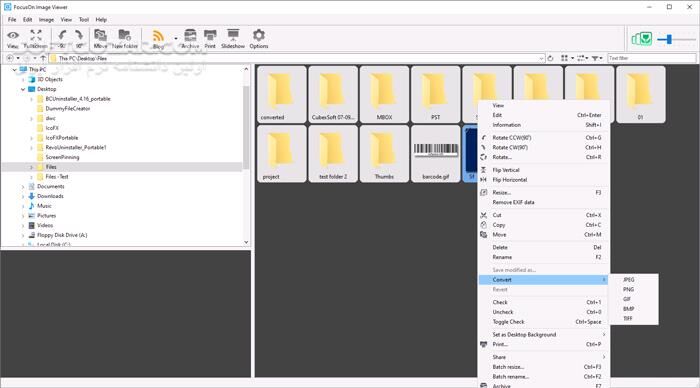This screenshot has width=700, height=388.
Task: Click the green thumbnail size icon
Action: [642, 39]
